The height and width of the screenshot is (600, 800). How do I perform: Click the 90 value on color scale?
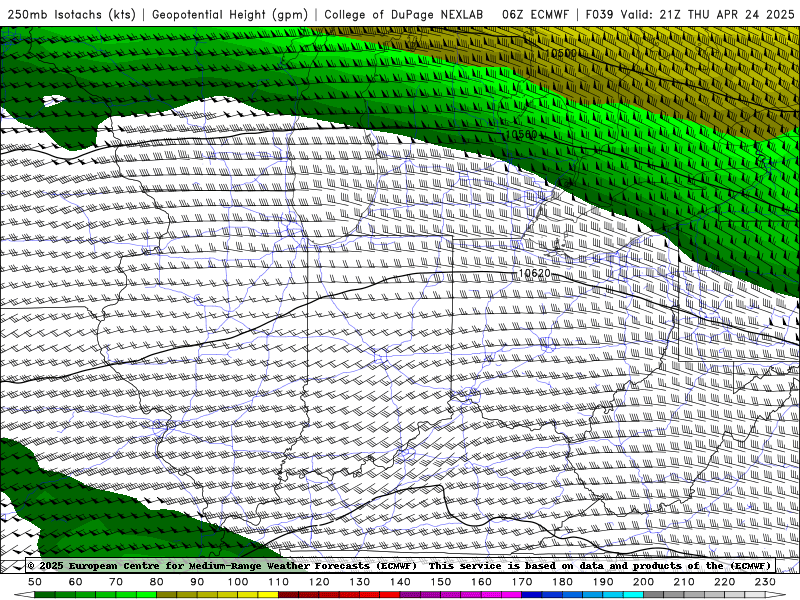(197, 582)
